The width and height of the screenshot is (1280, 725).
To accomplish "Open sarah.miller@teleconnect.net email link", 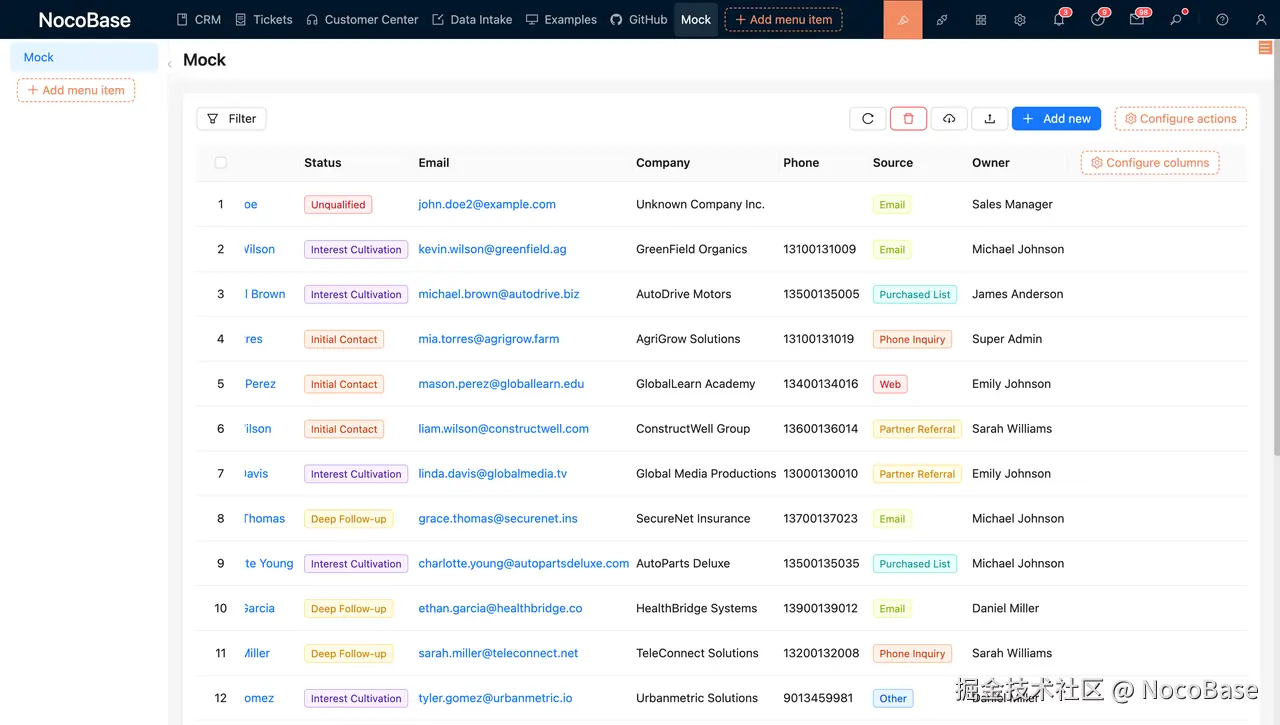I will pyautogui.click(x=498, y=653).
